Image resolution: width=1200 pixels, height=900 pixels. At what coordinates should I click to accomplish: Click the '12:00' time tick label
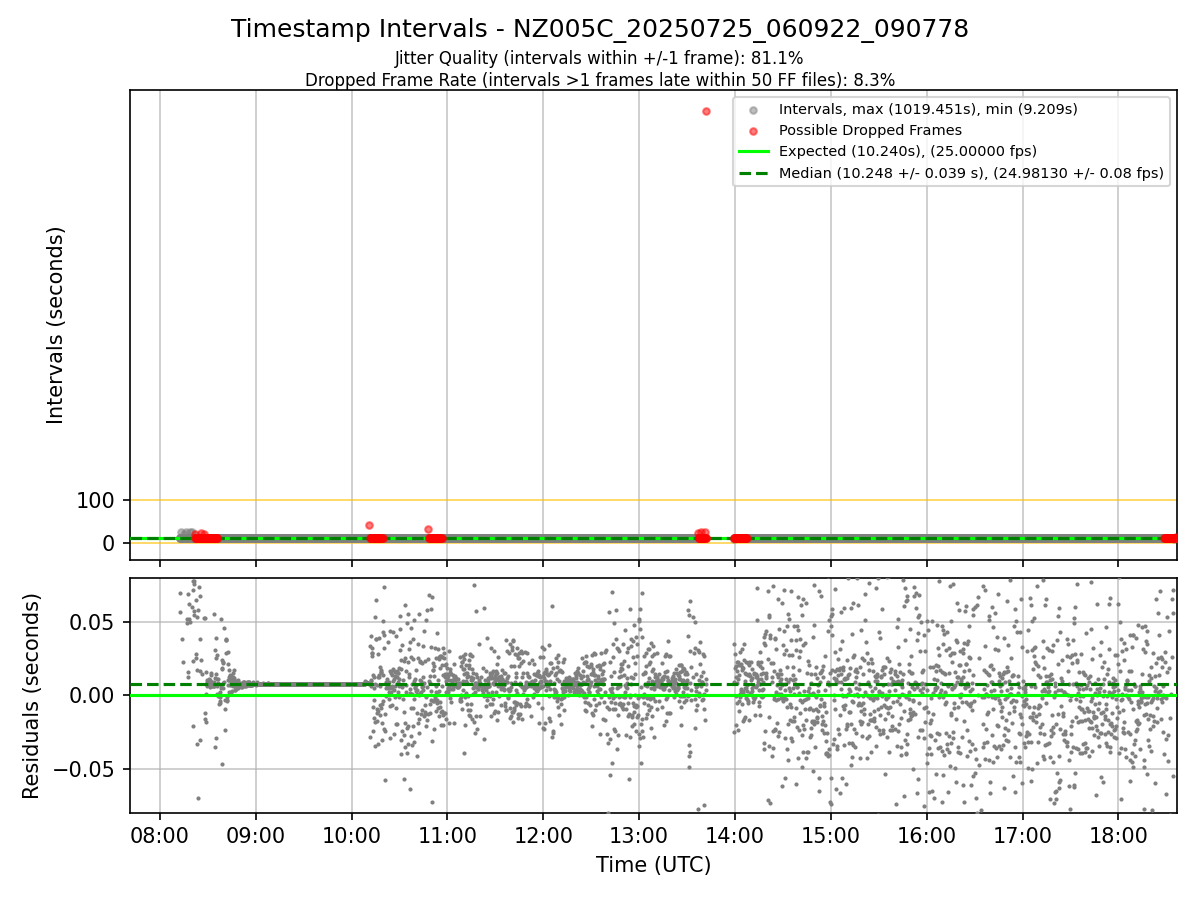point(543,835)
